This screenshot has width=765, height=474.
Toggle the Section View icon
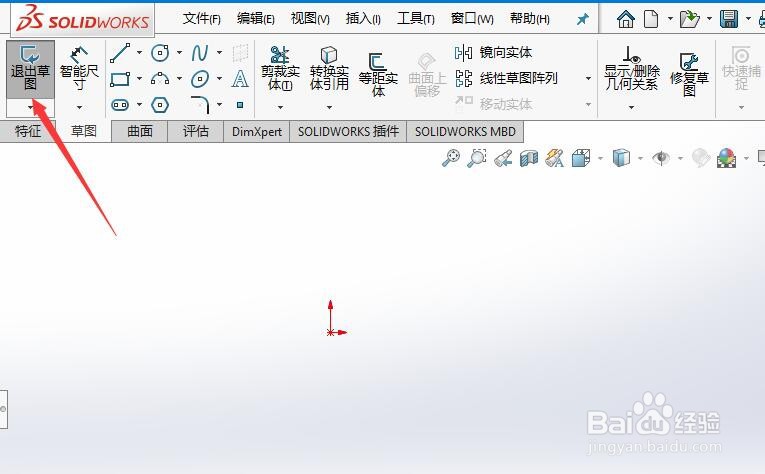(x=529, y=158)
